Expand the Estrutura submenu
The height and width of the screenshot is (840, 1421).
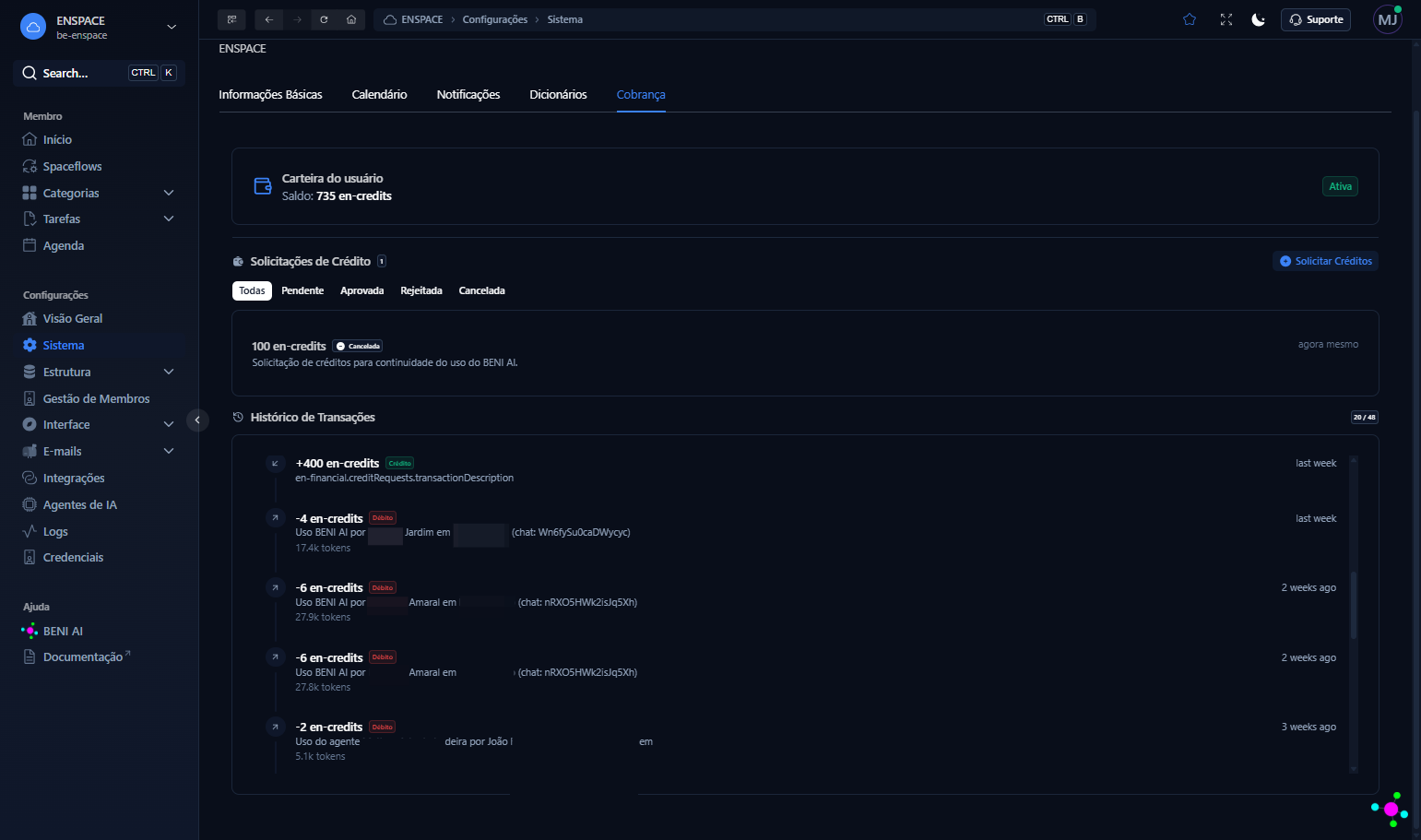click(169, 373)
